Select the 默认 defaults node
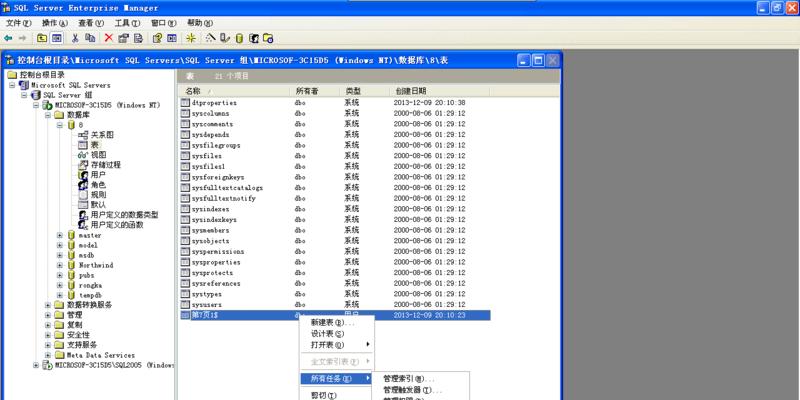Viewport: 800px width, 400px height. [x=98, y=205]
